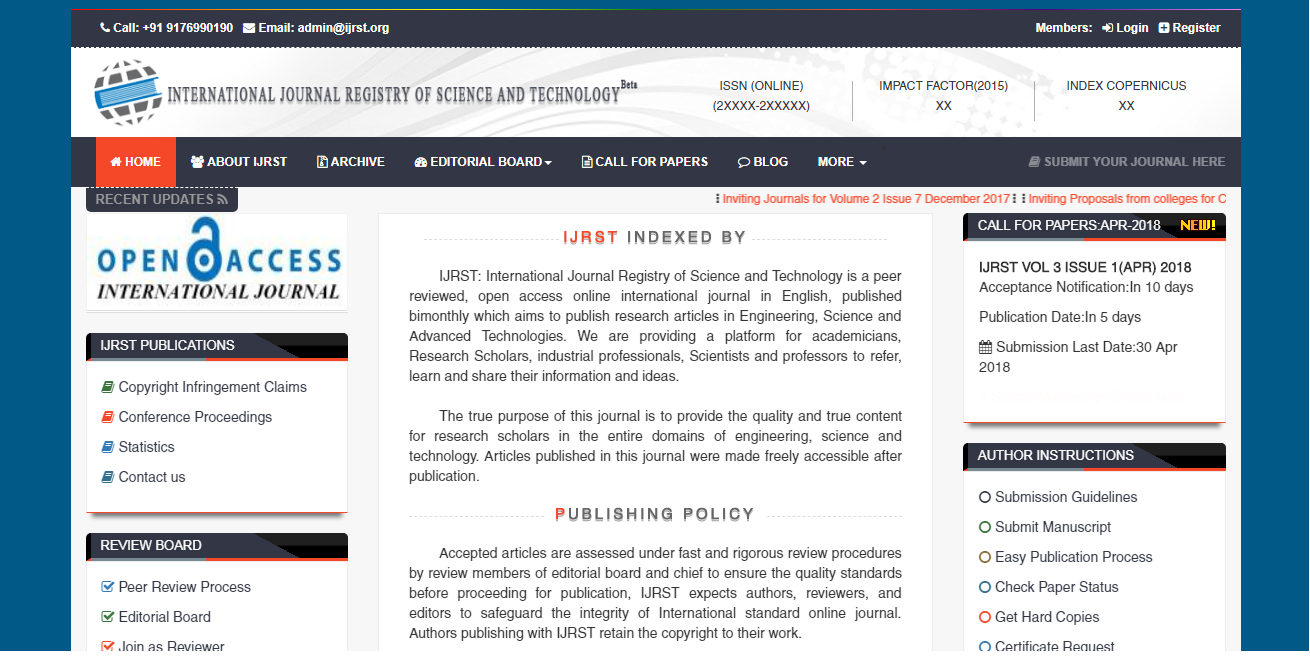Click the Editorial Board checkbox icon in sidebar

108,617
